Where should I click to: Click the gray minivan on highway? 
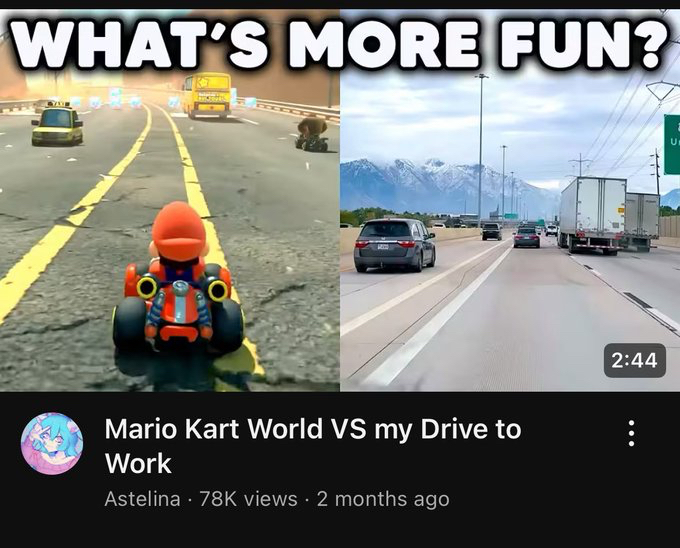394,245
